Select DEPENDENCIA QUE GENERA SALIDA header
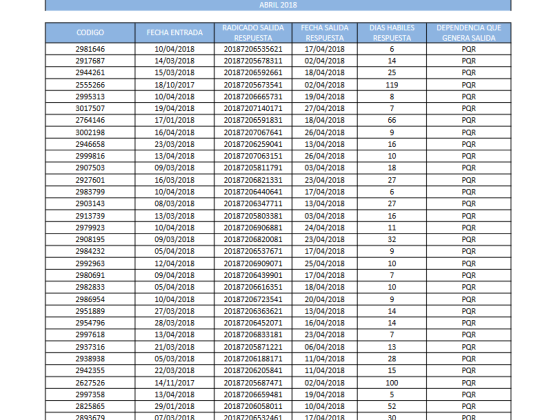The width and height of the screenshot is (560, 420). click(x=469, y=32)
